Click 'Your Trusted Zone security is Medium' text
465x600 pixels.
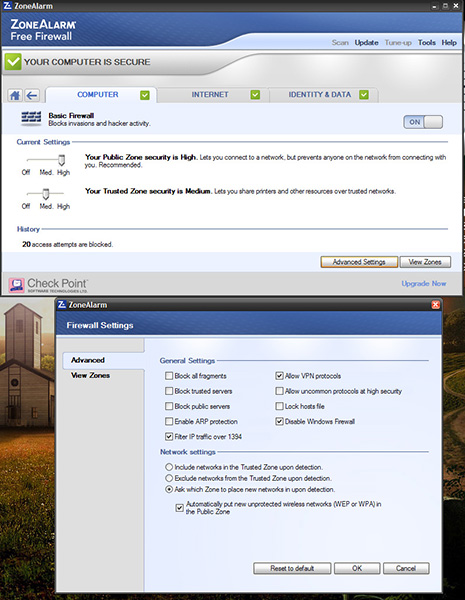pos(148,191)
